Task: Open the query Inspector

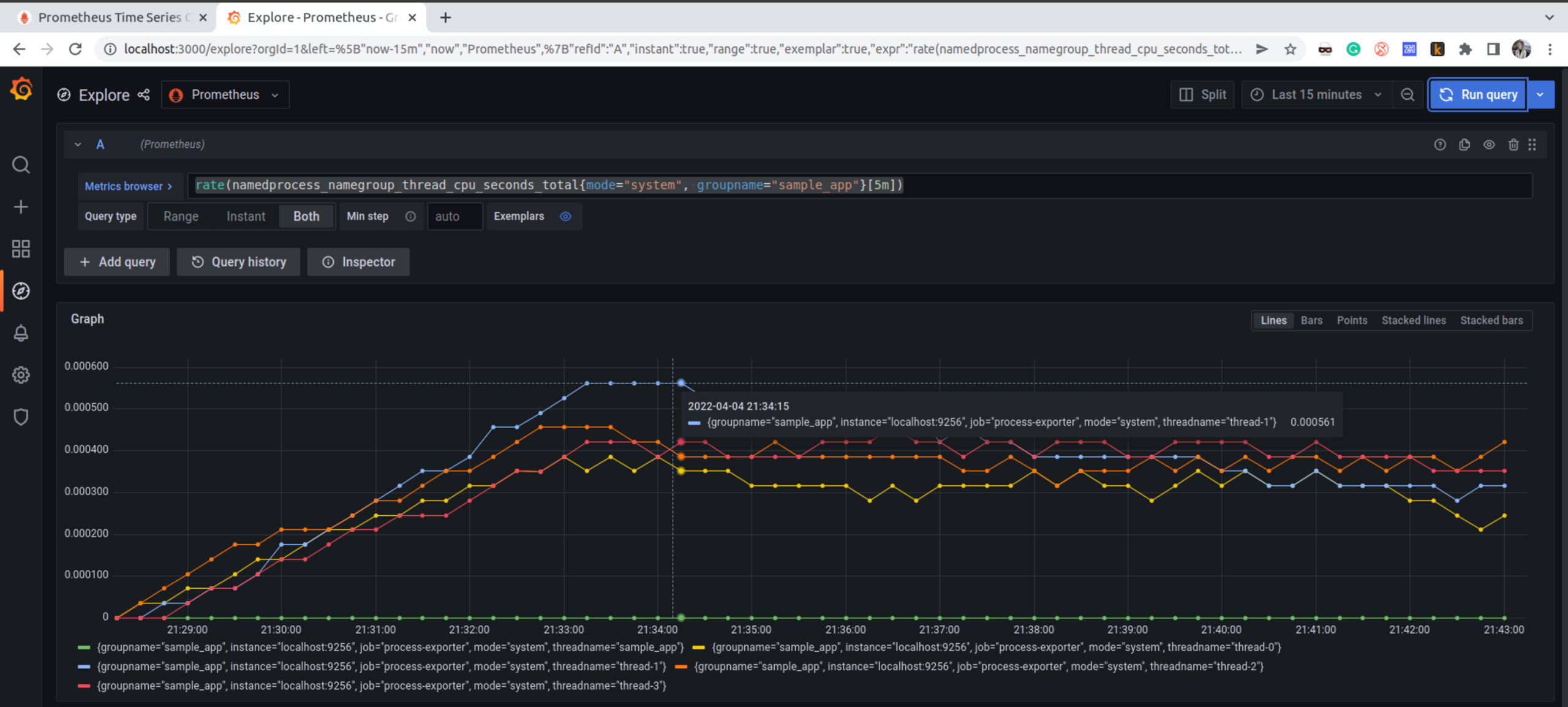Action: point(358,262)
